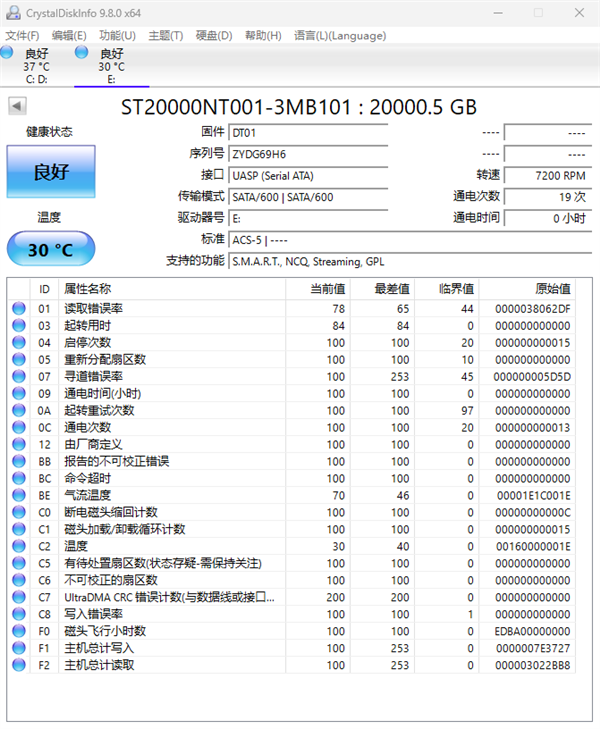Click status orb in row 09 通电时间(小时)
The height and width of the screenshot is (729, 600).
click(x=19, y=393)
